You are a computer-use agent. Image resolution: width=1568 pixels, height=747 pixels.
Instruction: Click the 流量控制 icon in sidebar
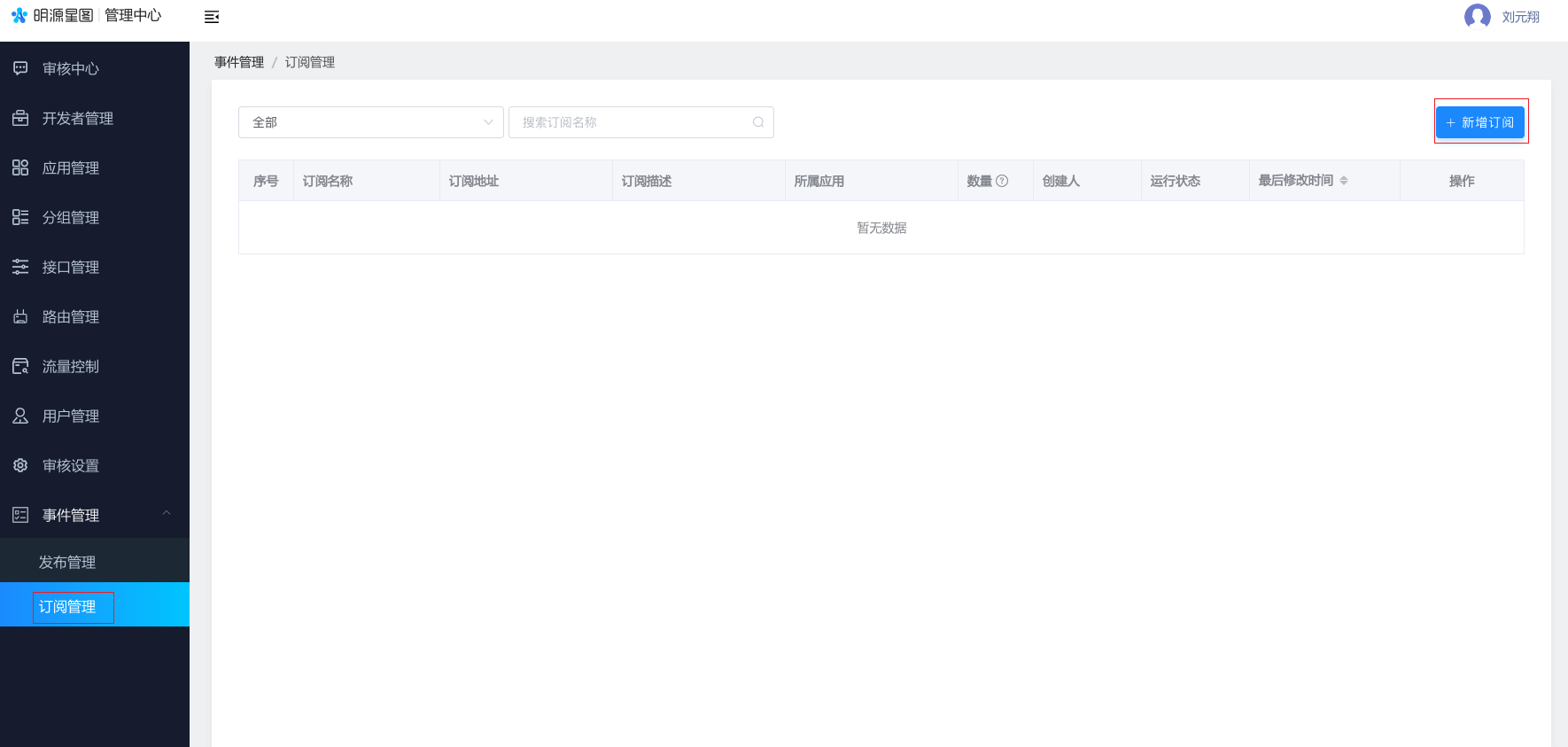point(20,366)
